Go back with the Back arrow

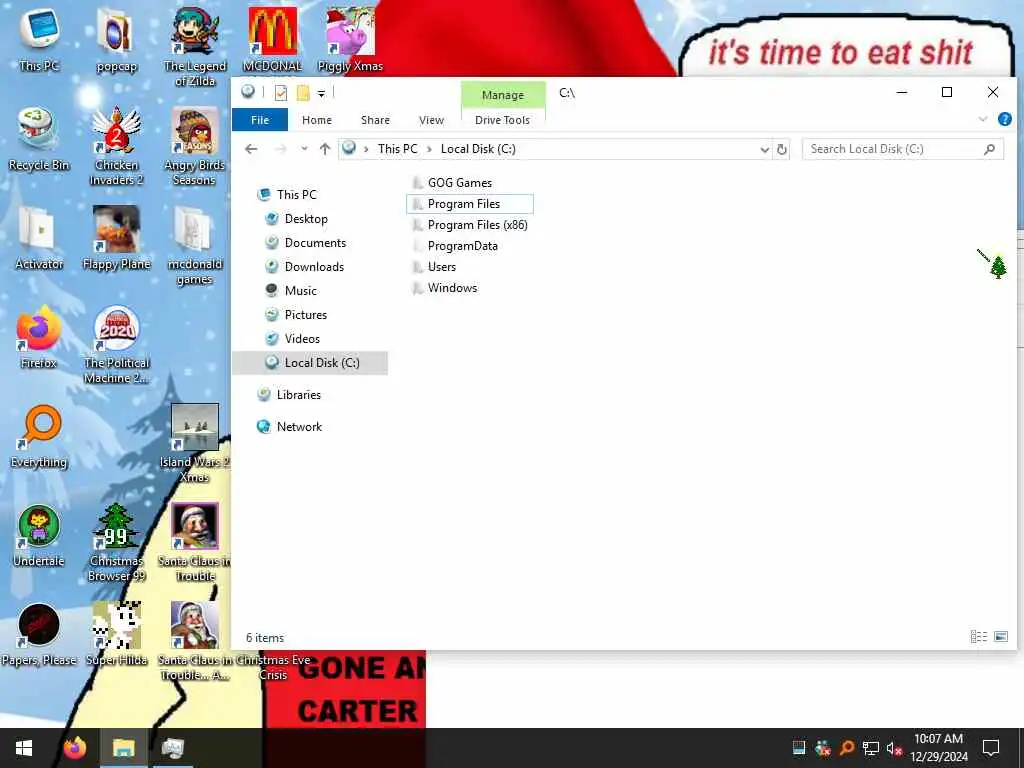tap(251, 149)
